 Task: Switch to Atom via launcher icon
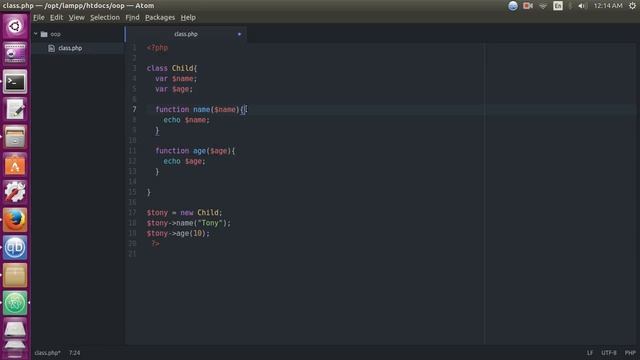pos(15,303)
